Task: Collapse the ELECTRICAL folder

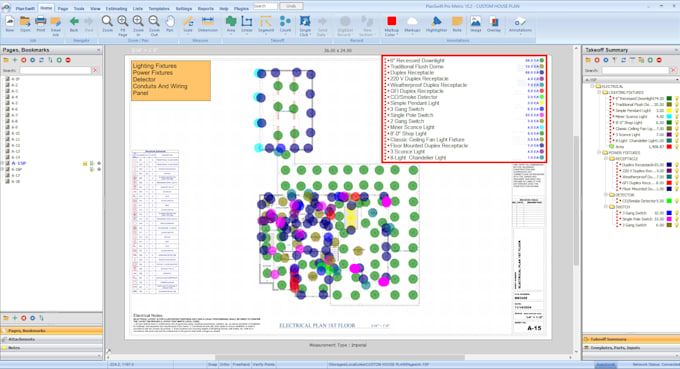Action: point(593,86)
